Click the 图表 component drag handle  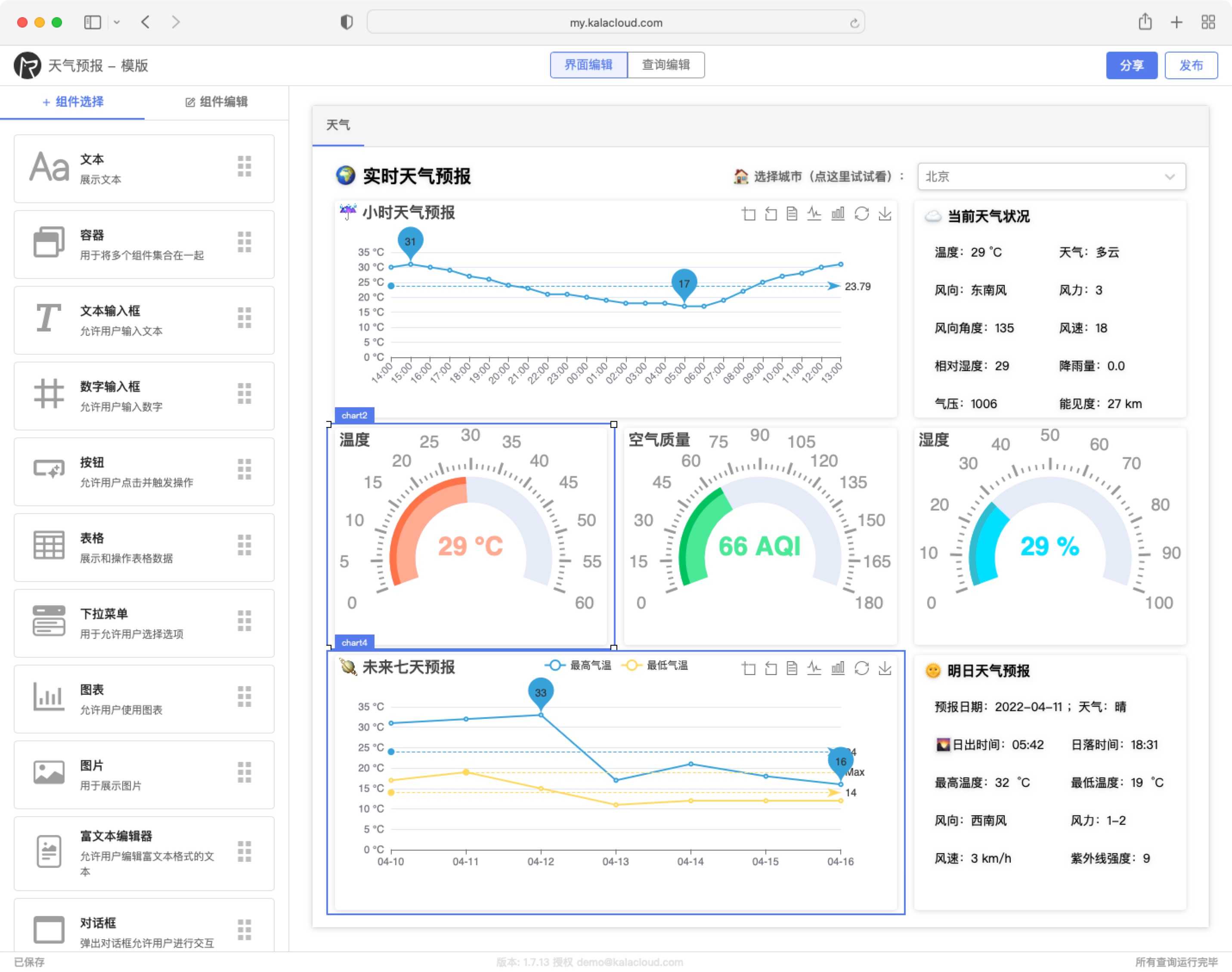[x=245, y=696]
